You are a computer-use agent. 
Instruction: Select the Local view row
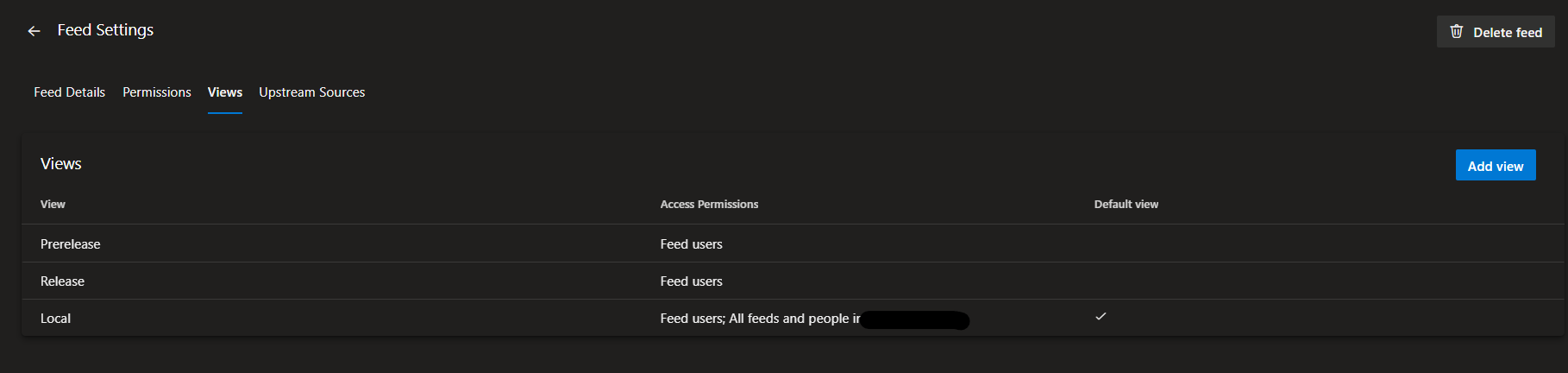pyautogui.click(x=56, y=319)
